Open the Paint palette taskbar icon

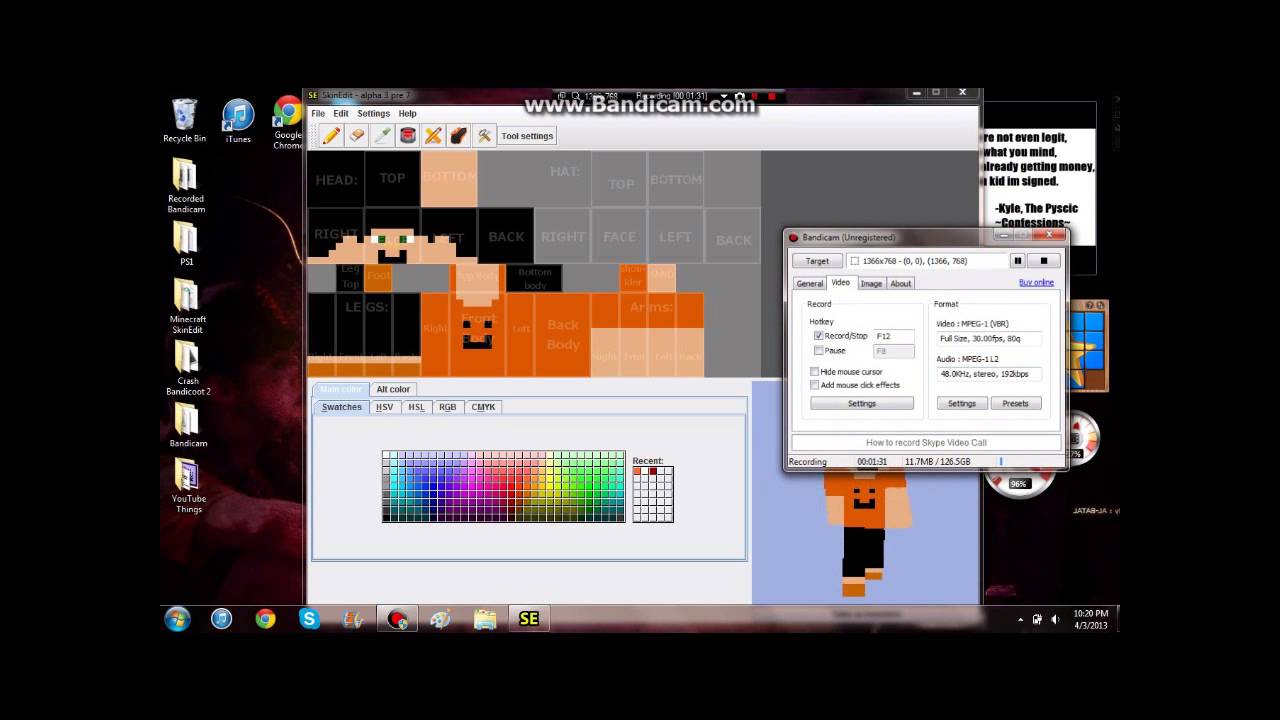pyautogui.click(x=440, y=619)
